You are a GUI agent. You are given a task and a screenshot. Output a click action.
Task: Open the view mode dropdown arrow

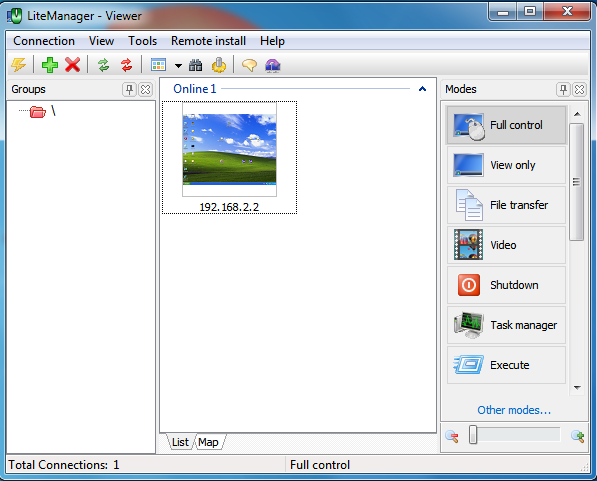[178, 66]
